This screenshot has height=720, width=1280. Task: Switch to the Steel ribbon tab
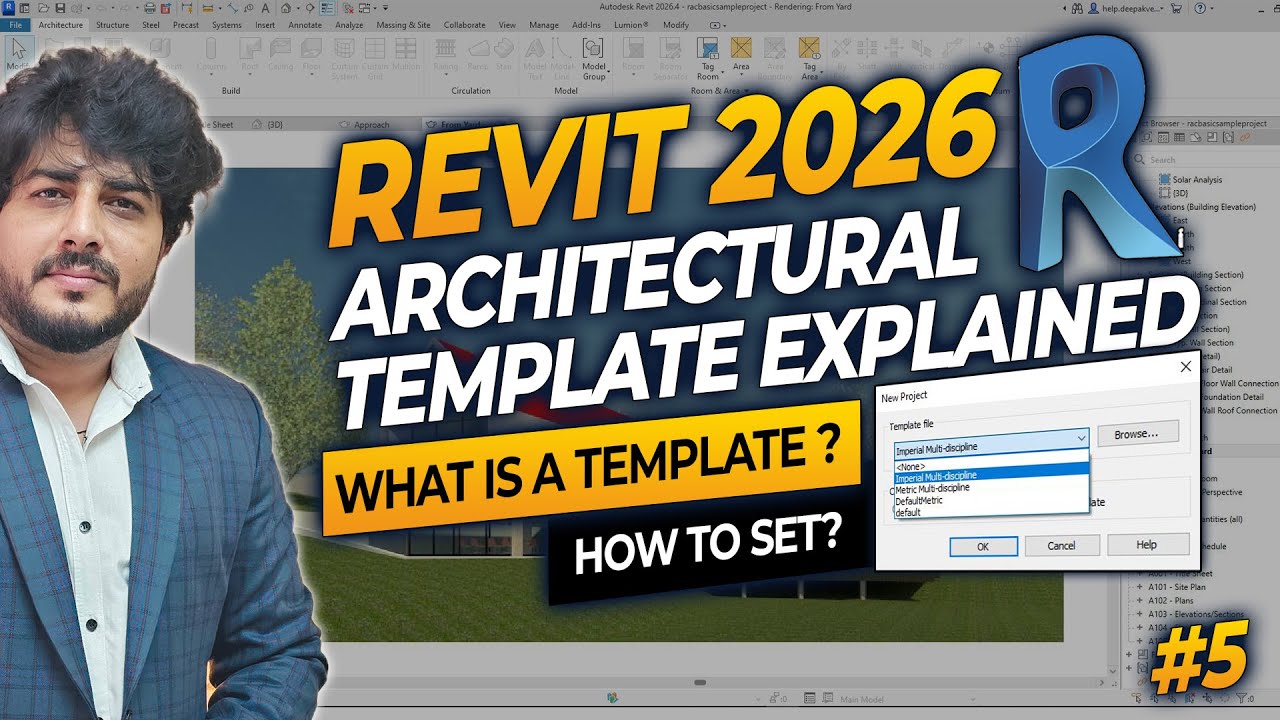coord(151,24)
